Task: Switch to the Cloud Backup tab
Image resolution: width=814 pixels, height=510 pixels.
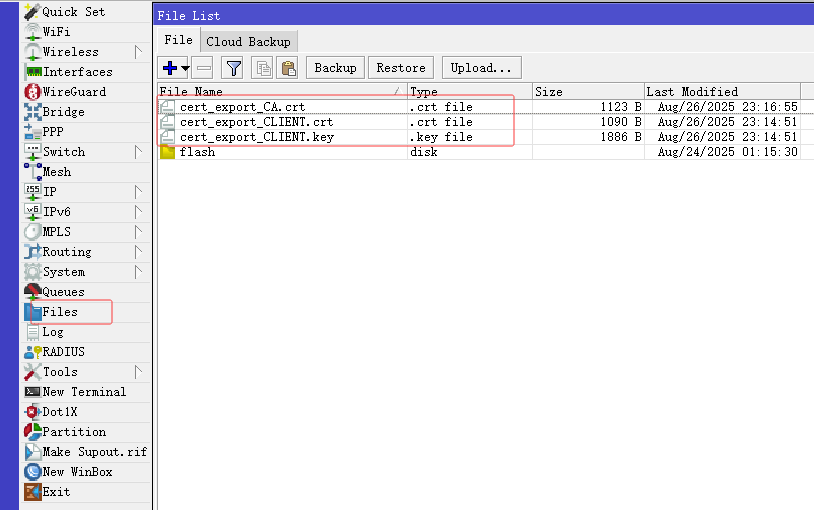Action: [248, 41]
